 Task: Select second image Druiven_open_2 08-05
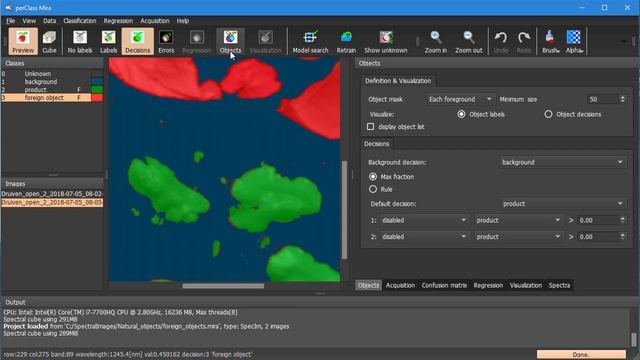pos(52,202)
